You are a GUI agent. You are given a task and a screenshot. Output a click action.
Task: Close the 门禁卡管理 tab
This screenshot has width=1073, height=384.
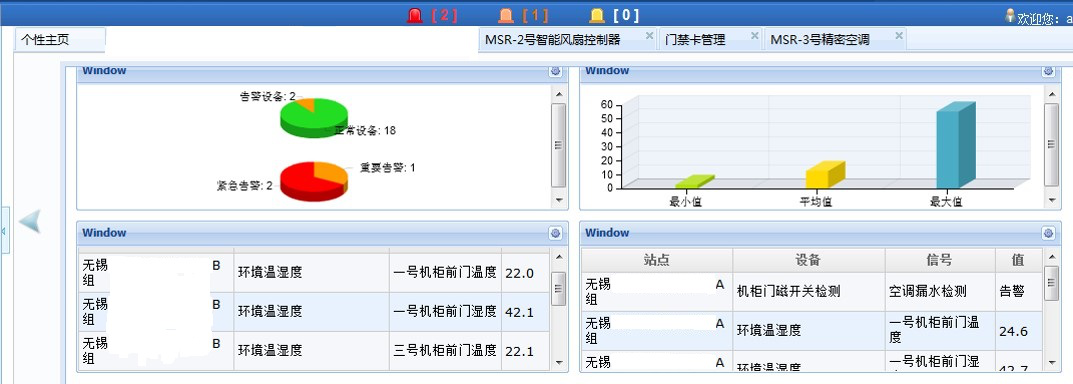[754, 36]
